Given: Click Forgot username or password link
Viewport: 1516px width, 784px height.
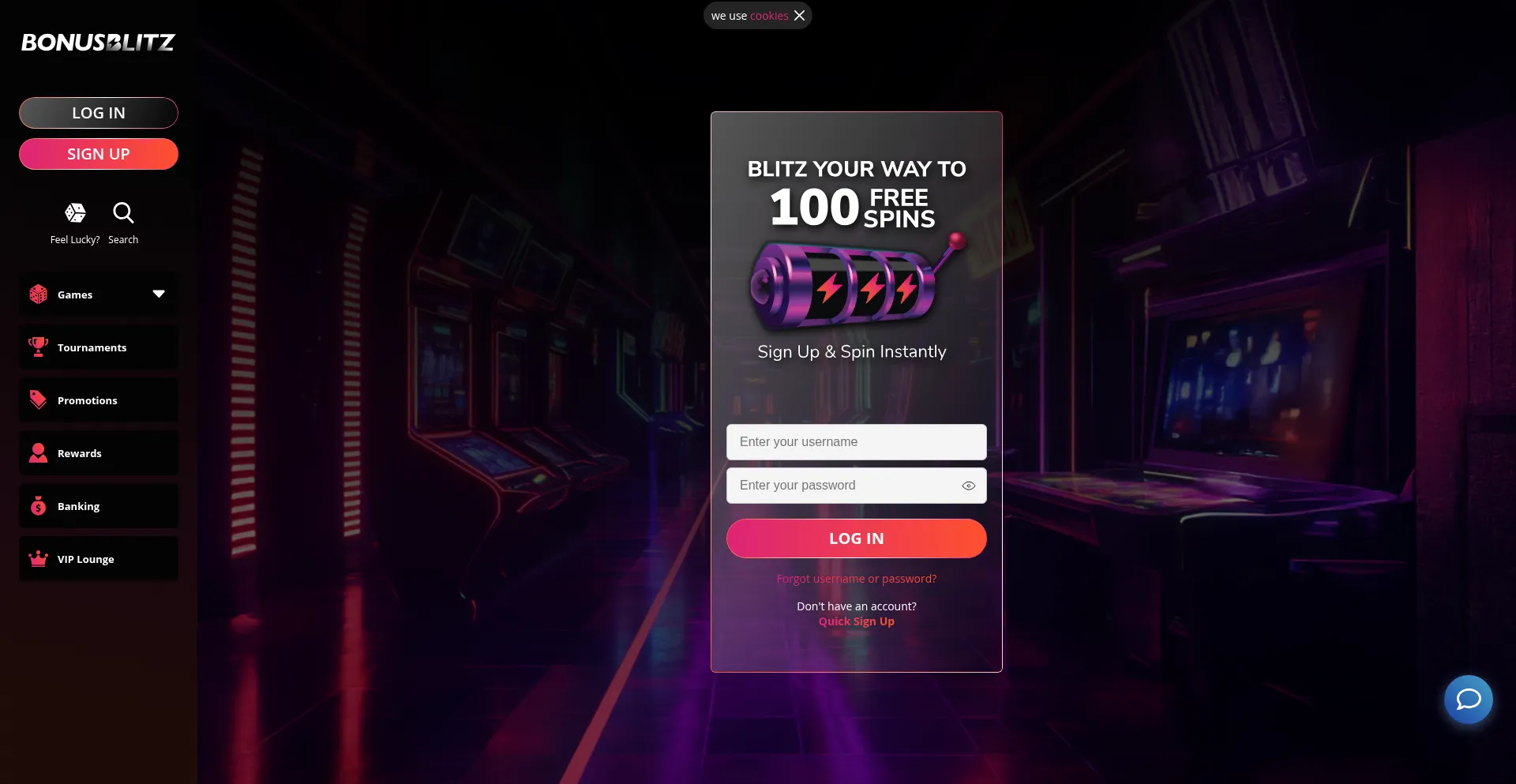Looking at the screenshot, I should 857,579.
